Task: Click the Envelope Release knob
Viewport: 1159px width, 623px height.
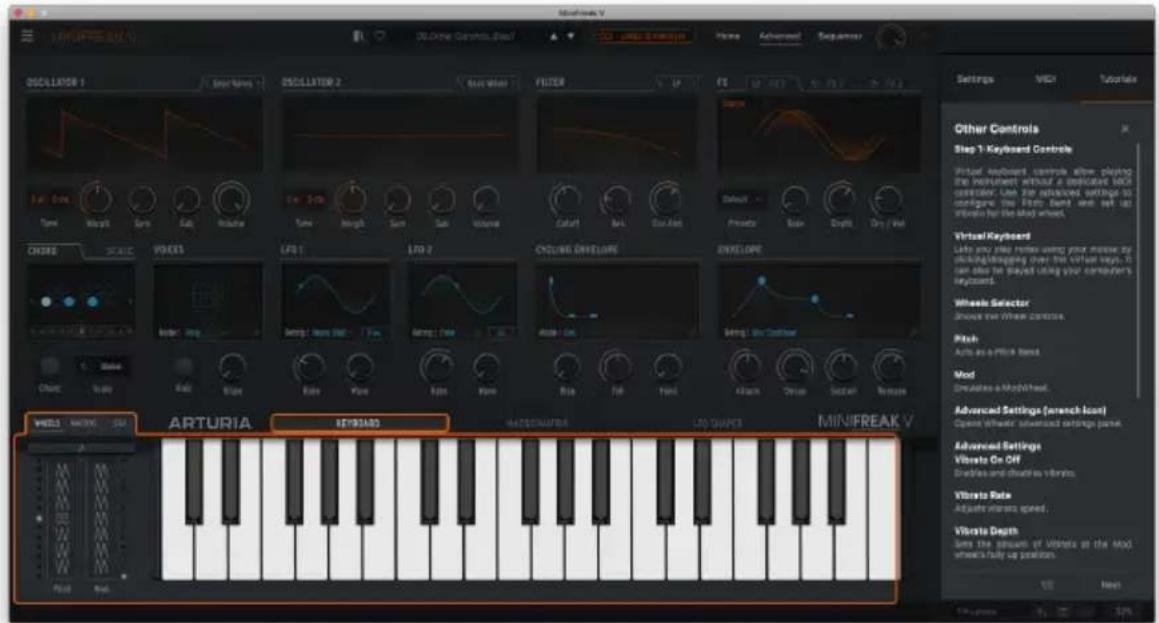Action: point(890,367)
